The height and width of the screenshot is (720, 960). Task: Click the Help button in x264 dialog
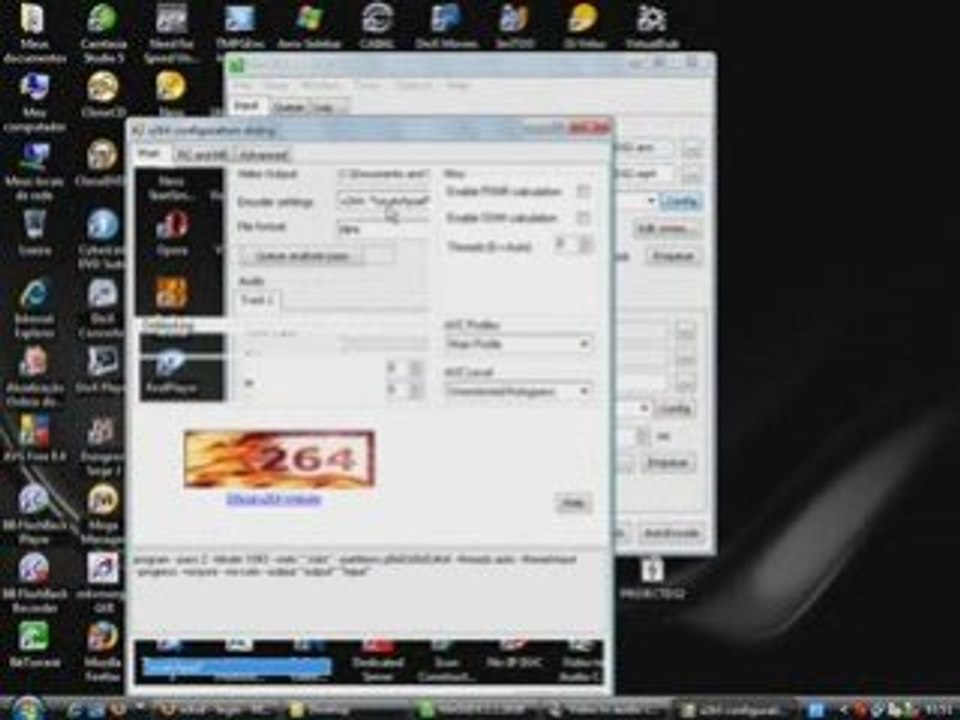pyautogui.click(x=573, y=503)
